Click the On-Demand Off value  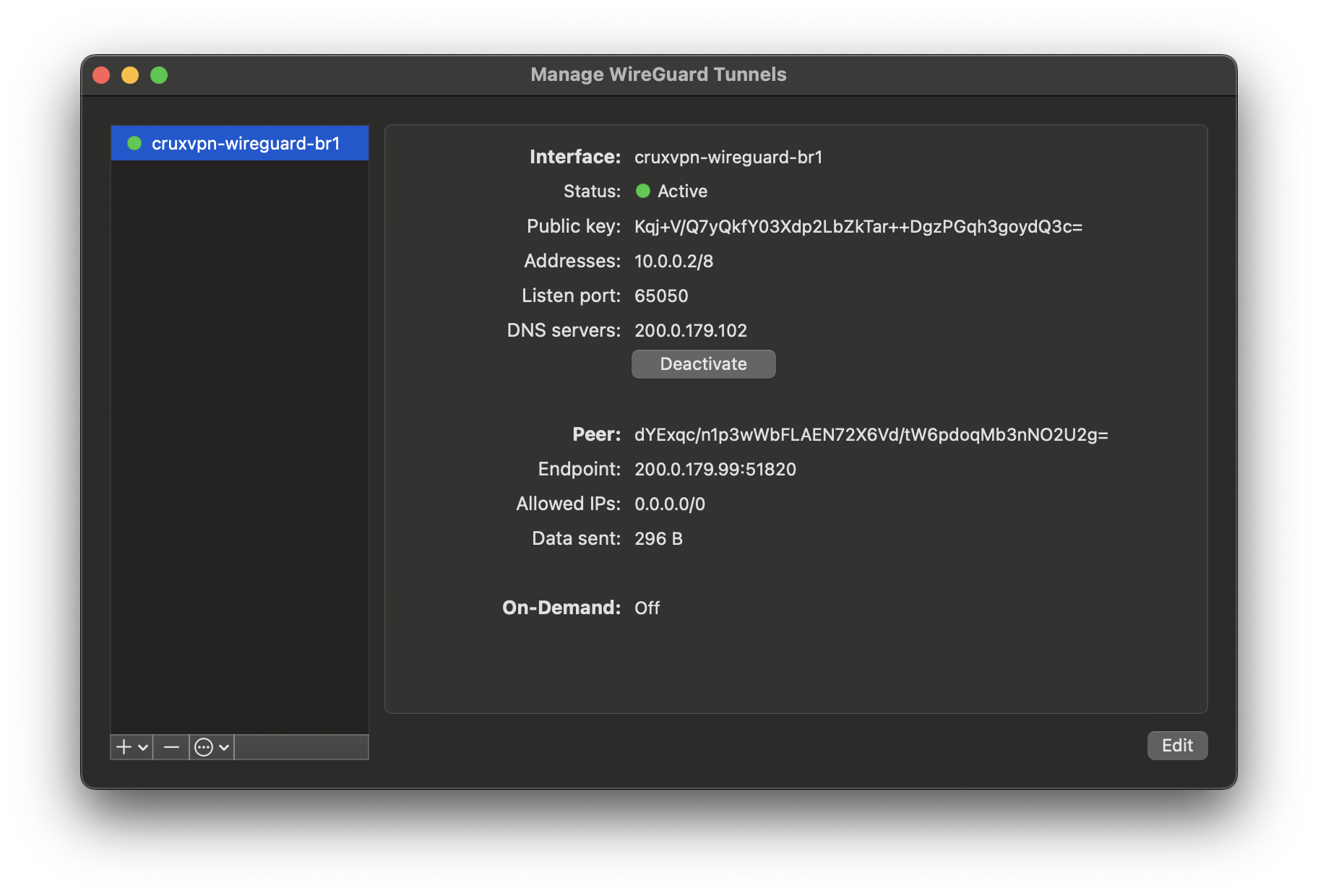click(x=647, y=608)
